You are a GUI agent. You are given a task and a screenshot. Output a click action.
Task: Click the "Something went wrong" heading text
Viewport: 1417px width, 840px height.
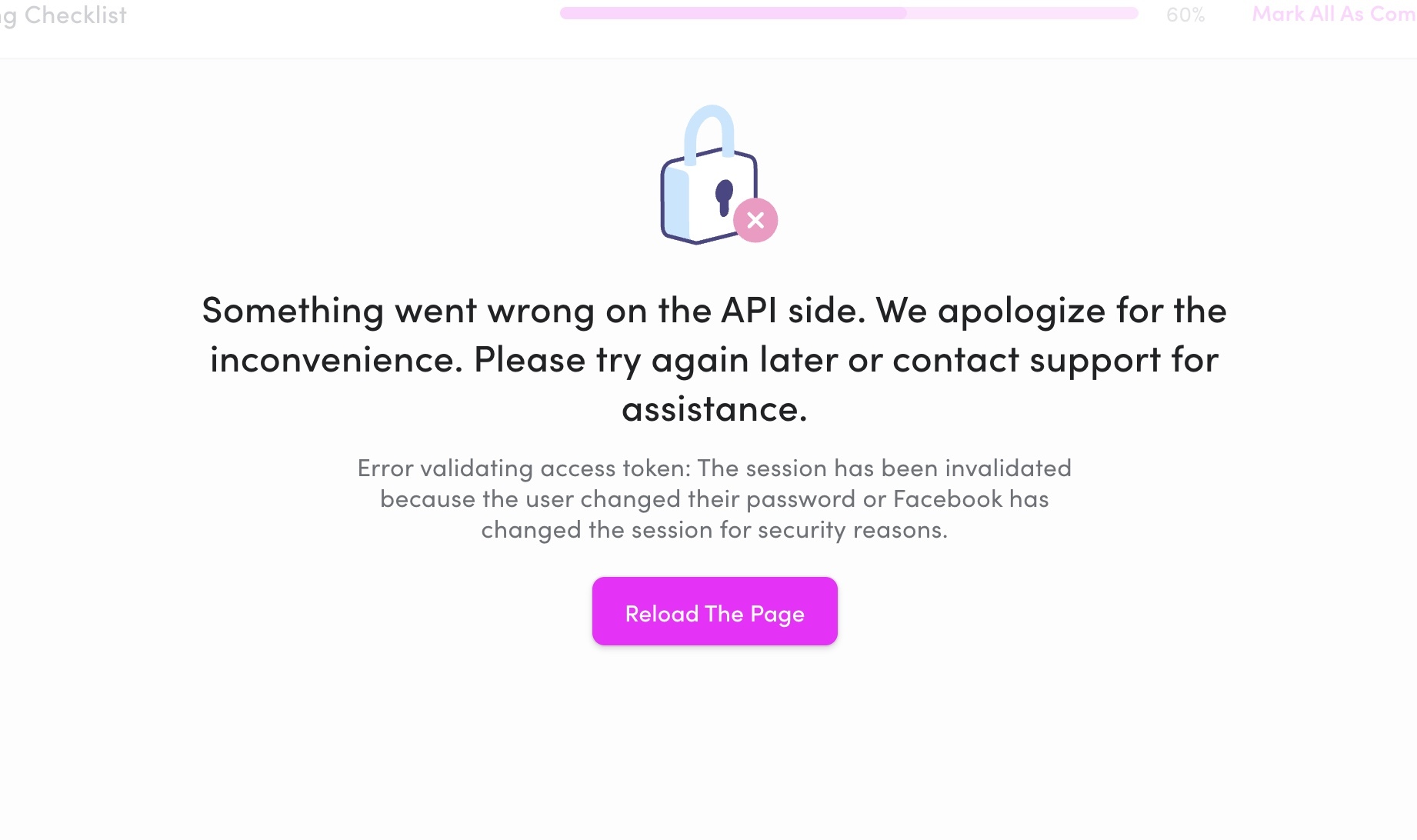point(398,311)
